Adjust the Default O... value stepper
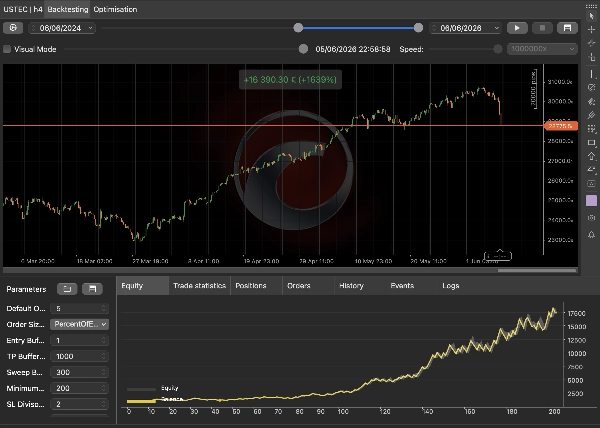The height and width of the screenshot is (428, 600). click(103, 308)
